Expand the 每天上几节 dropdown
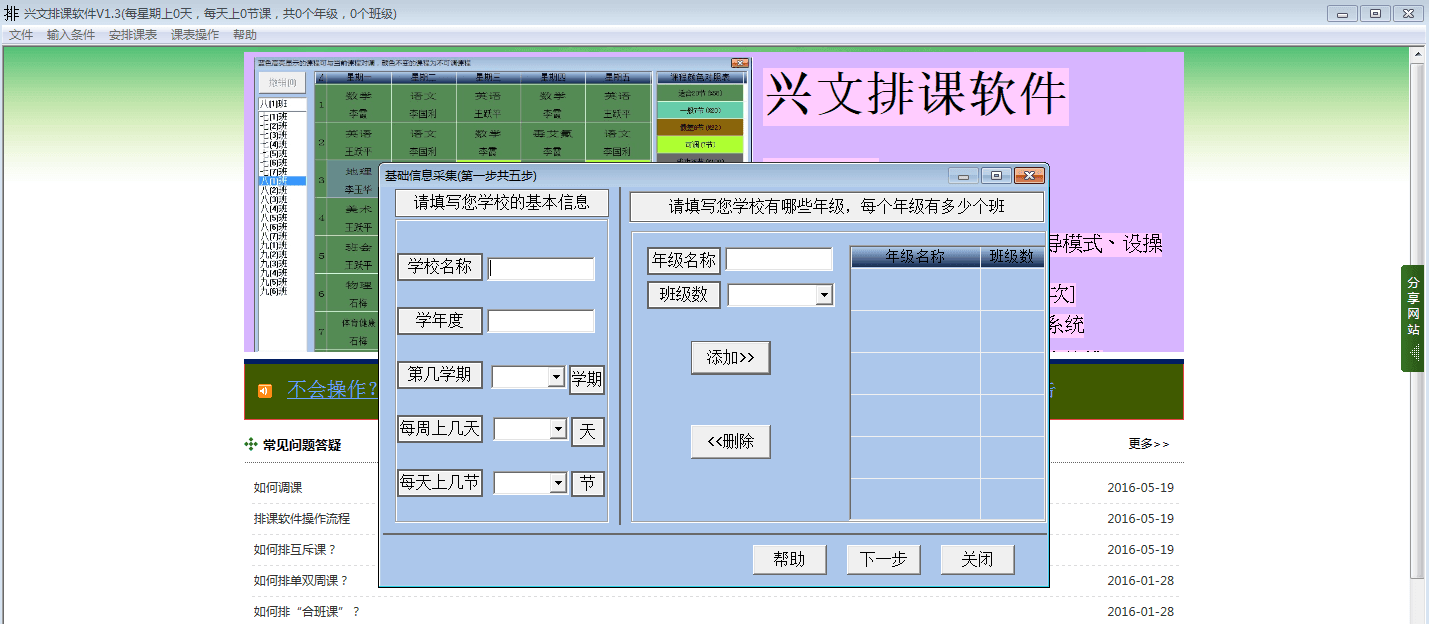Screen dimensions: 1429x624 pos(559,483)
